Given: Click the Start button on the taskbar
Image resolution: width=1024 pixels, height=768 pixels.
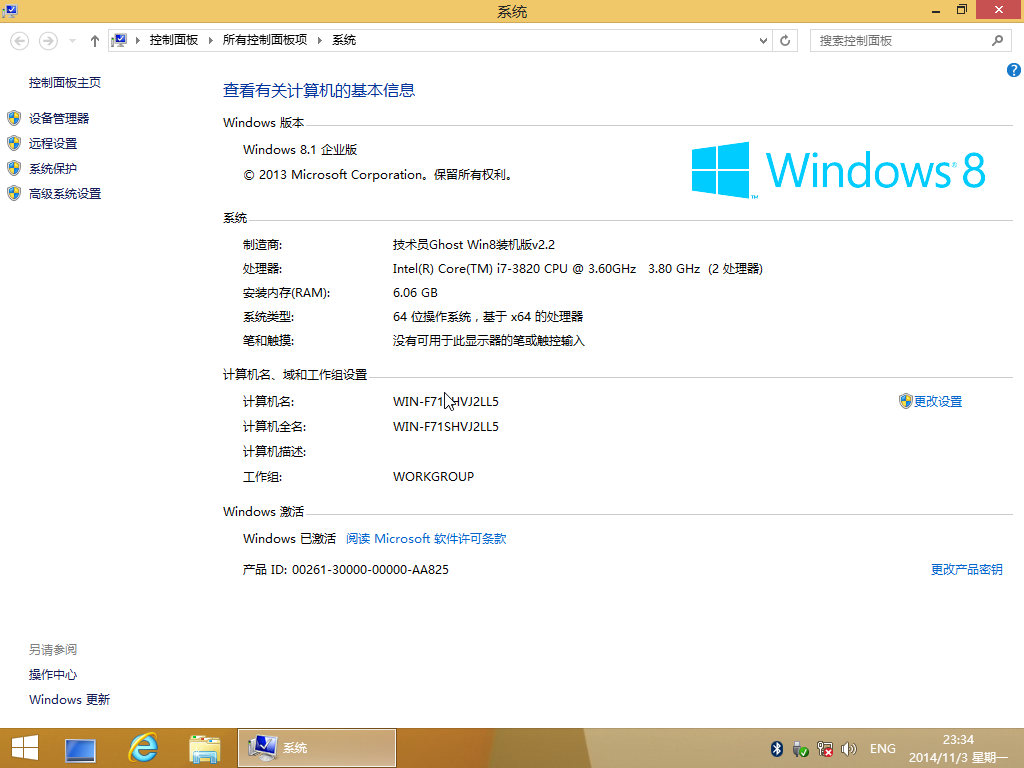Looking at the screenshot, I should point(25,748).
